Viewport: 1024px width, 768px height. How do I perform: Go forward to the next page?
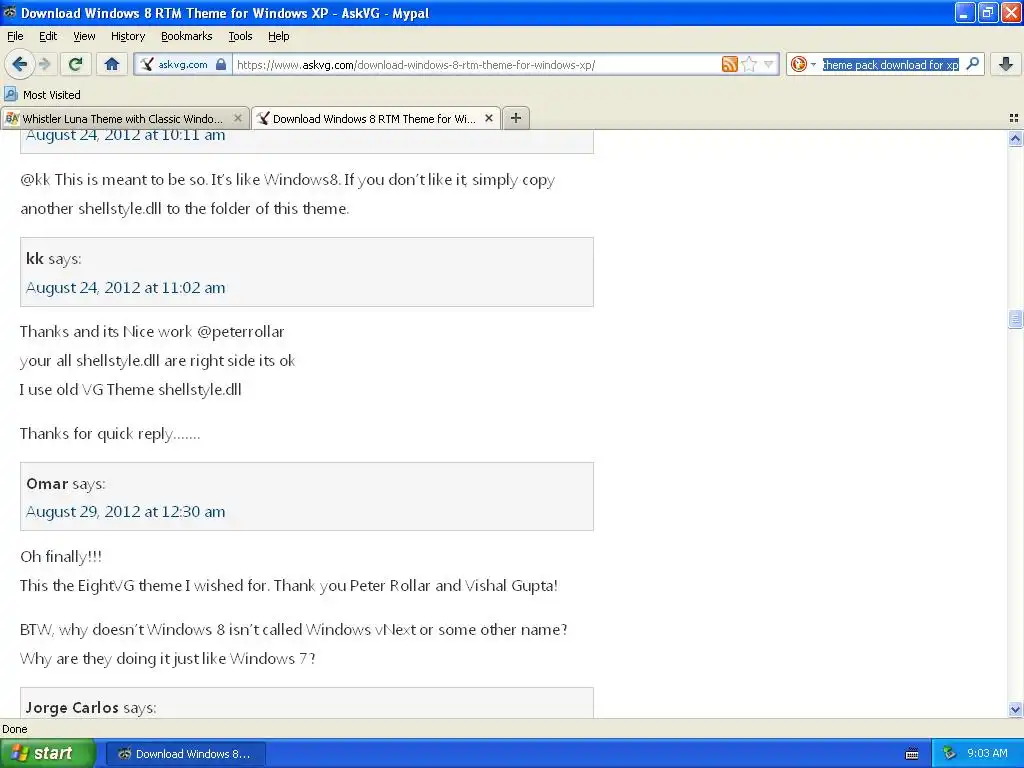coord(44,64)
